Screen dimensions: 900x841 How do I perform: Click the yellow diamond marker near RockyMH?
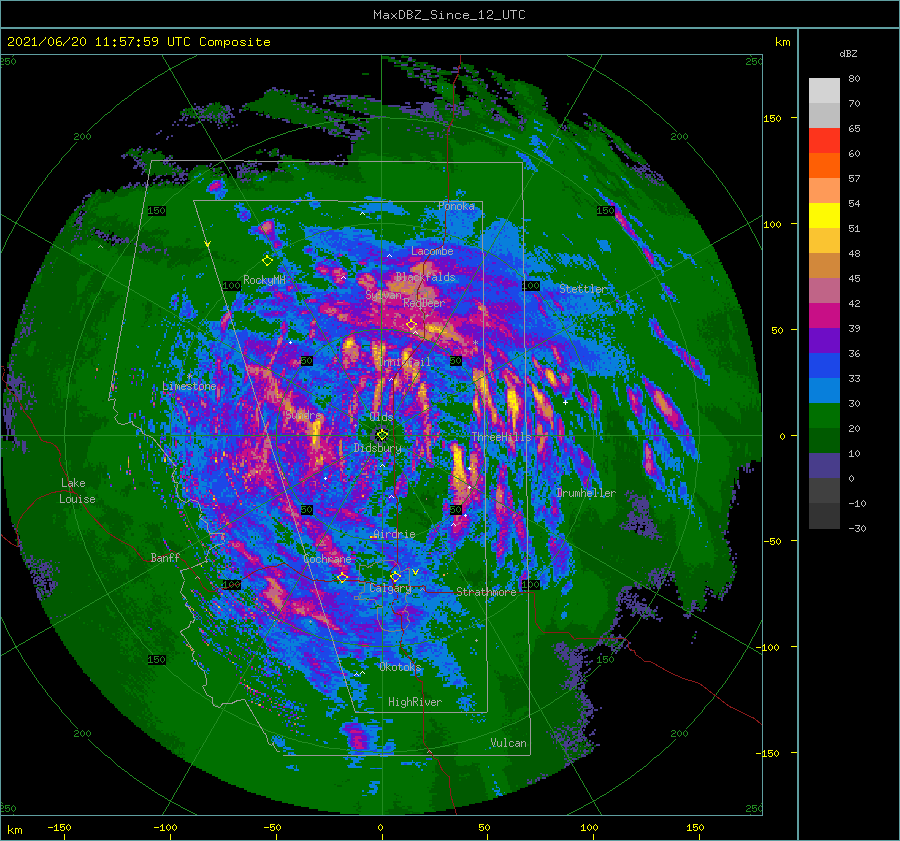point(267,261)
